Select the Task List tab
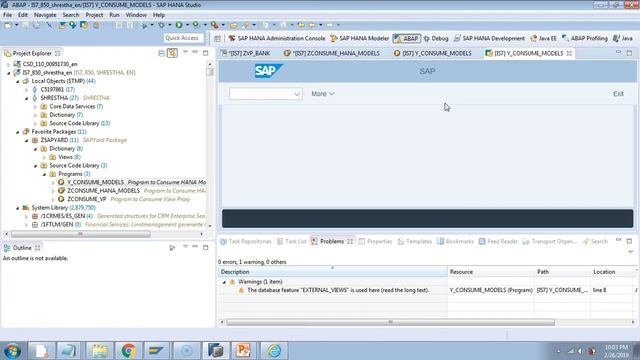The width and height of the screenshot is (640, 360). tap(291, 242)
